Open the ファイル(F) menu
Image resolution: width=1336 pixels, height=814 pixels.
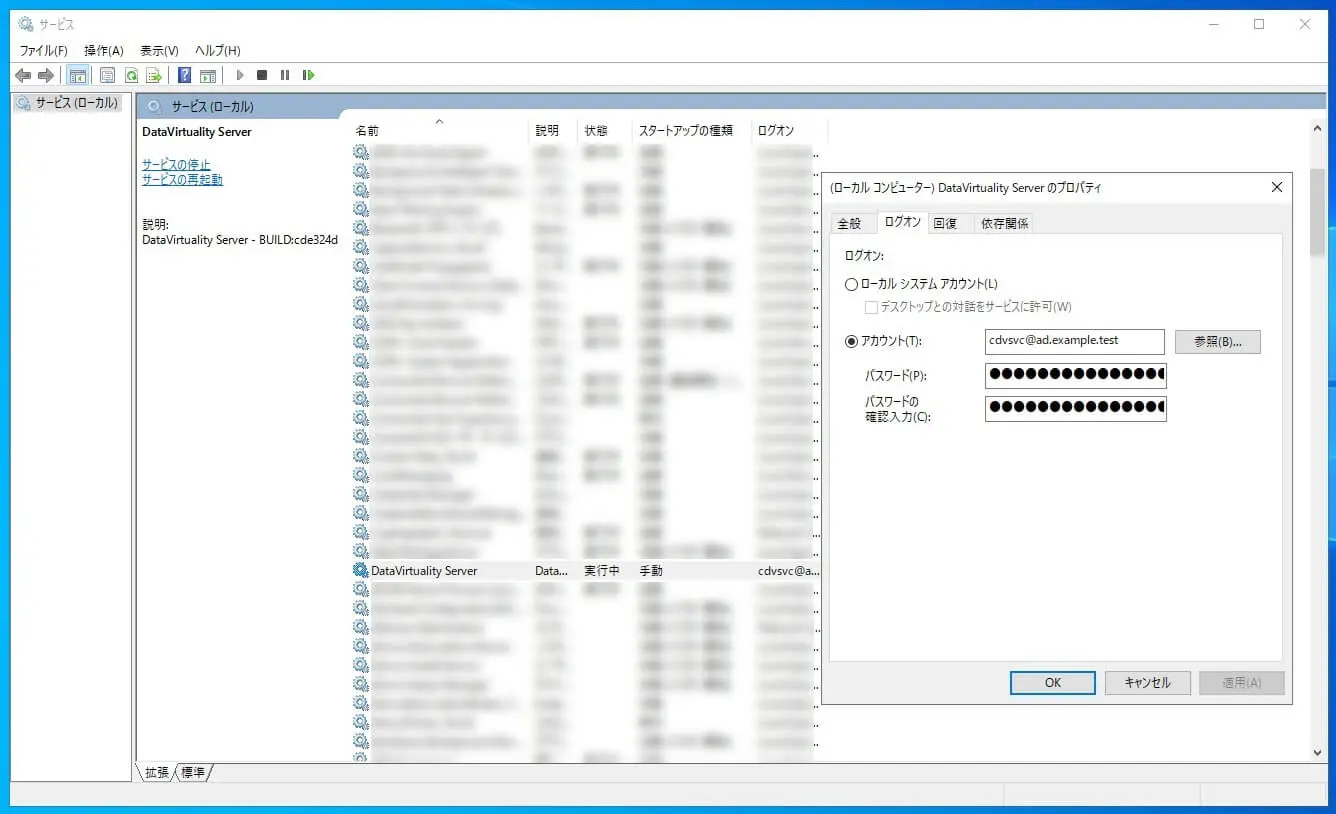coord(44,50)
